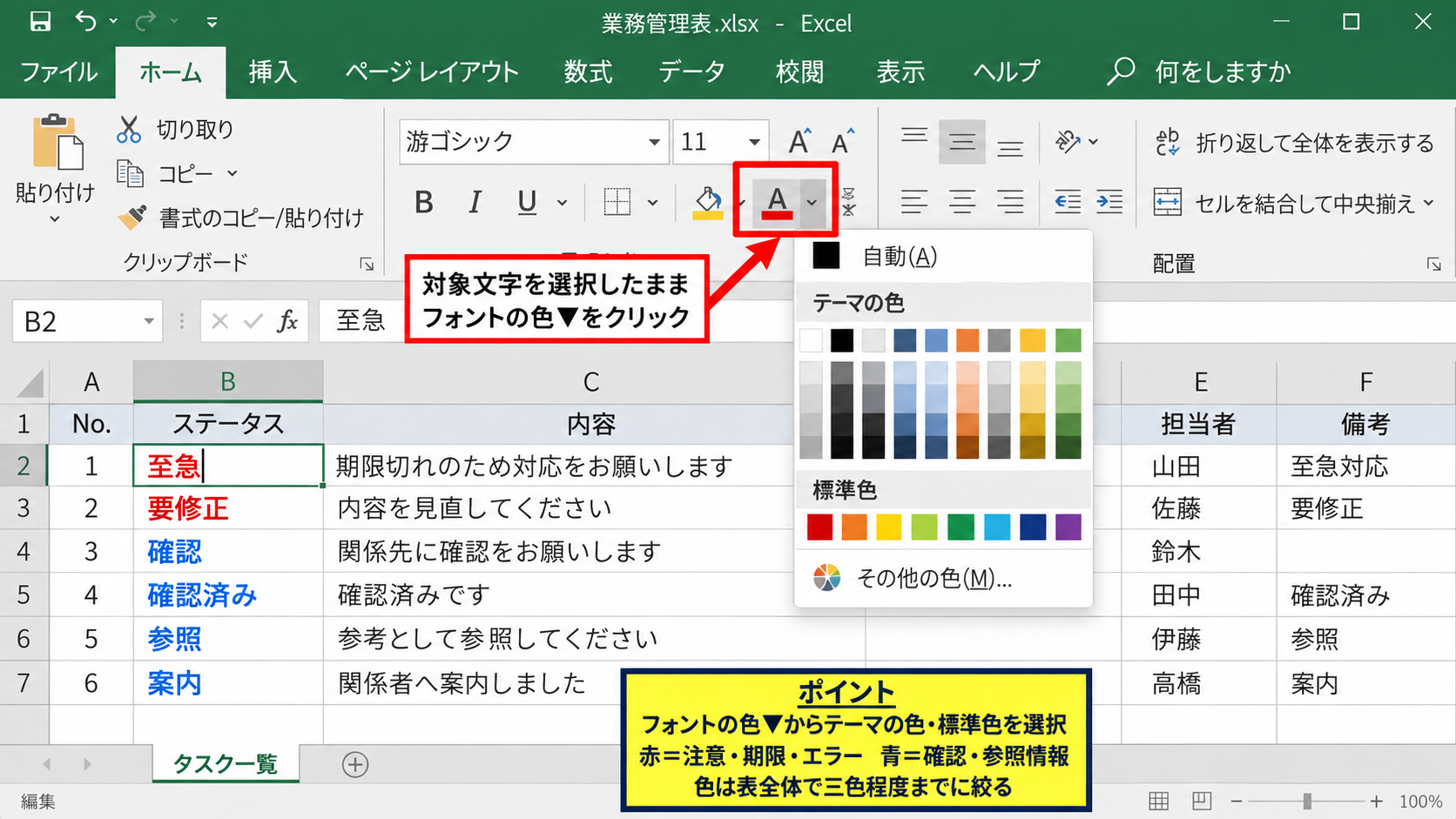Click the Fill Color paint bucket
This screenshot has width=1456, height=819.
coord(708,203)
